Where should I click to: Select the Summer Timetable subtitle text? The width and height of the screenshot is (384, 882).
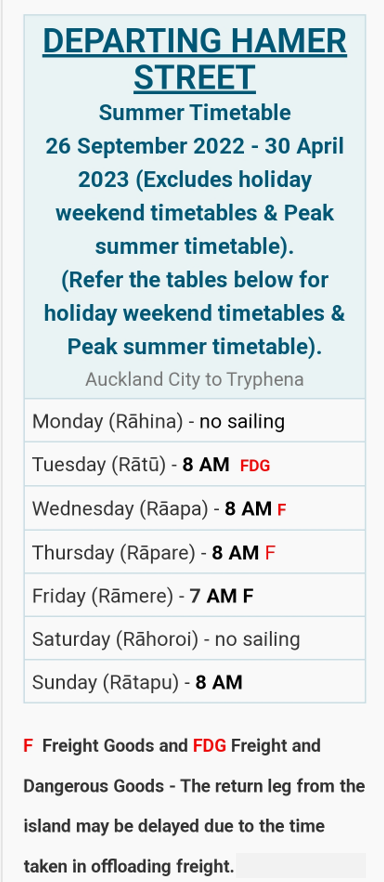(195, 112)
